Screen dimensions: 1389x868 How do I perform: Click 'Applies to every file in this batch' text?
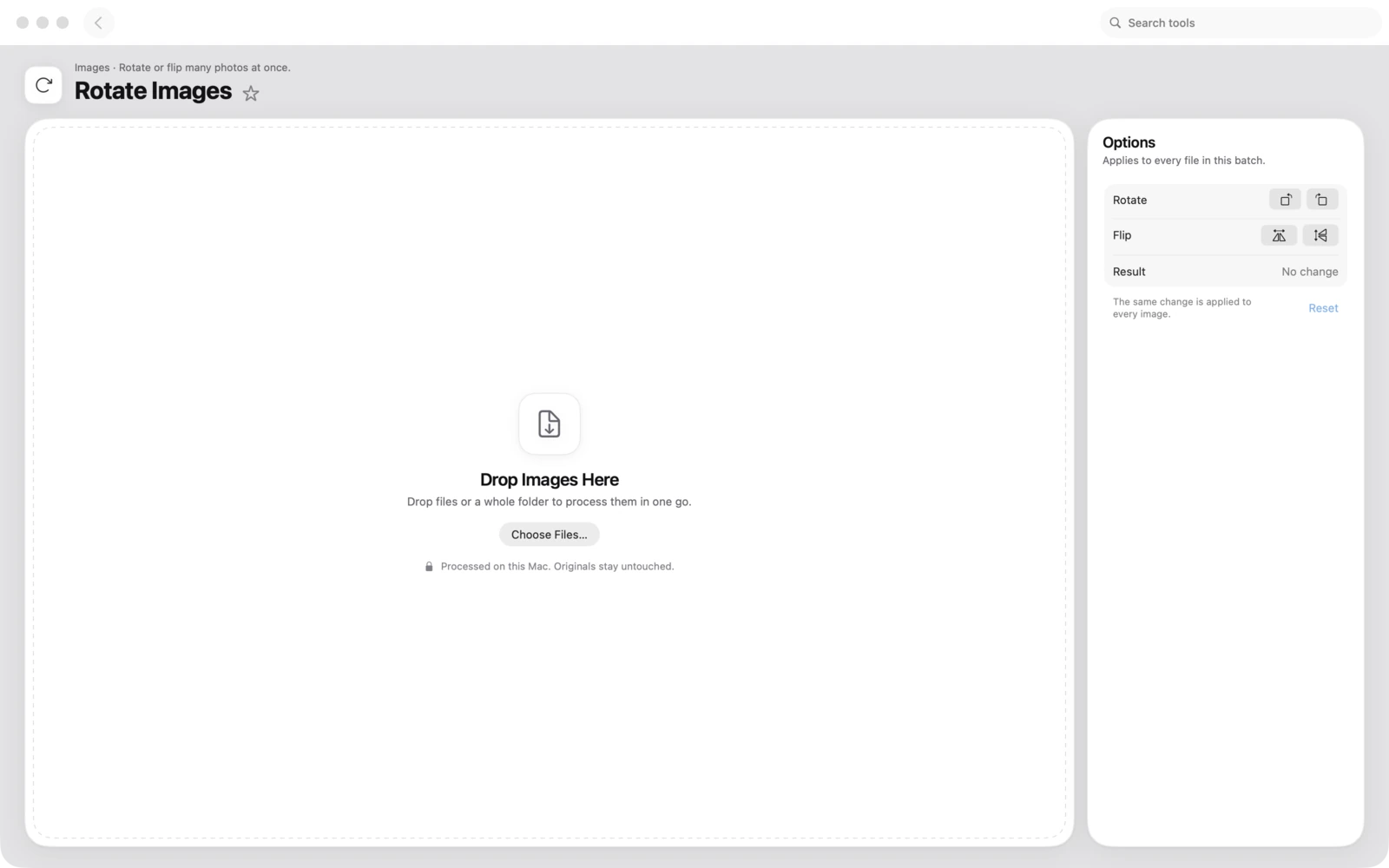1184,161
